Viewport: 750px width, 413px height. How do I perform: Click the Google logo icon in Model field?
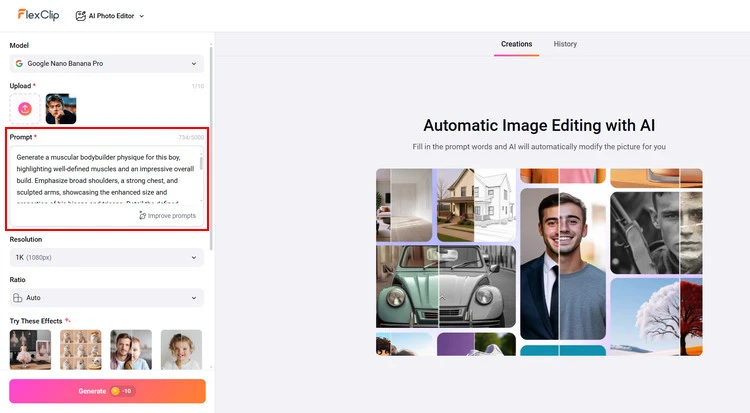pos(19,64)
